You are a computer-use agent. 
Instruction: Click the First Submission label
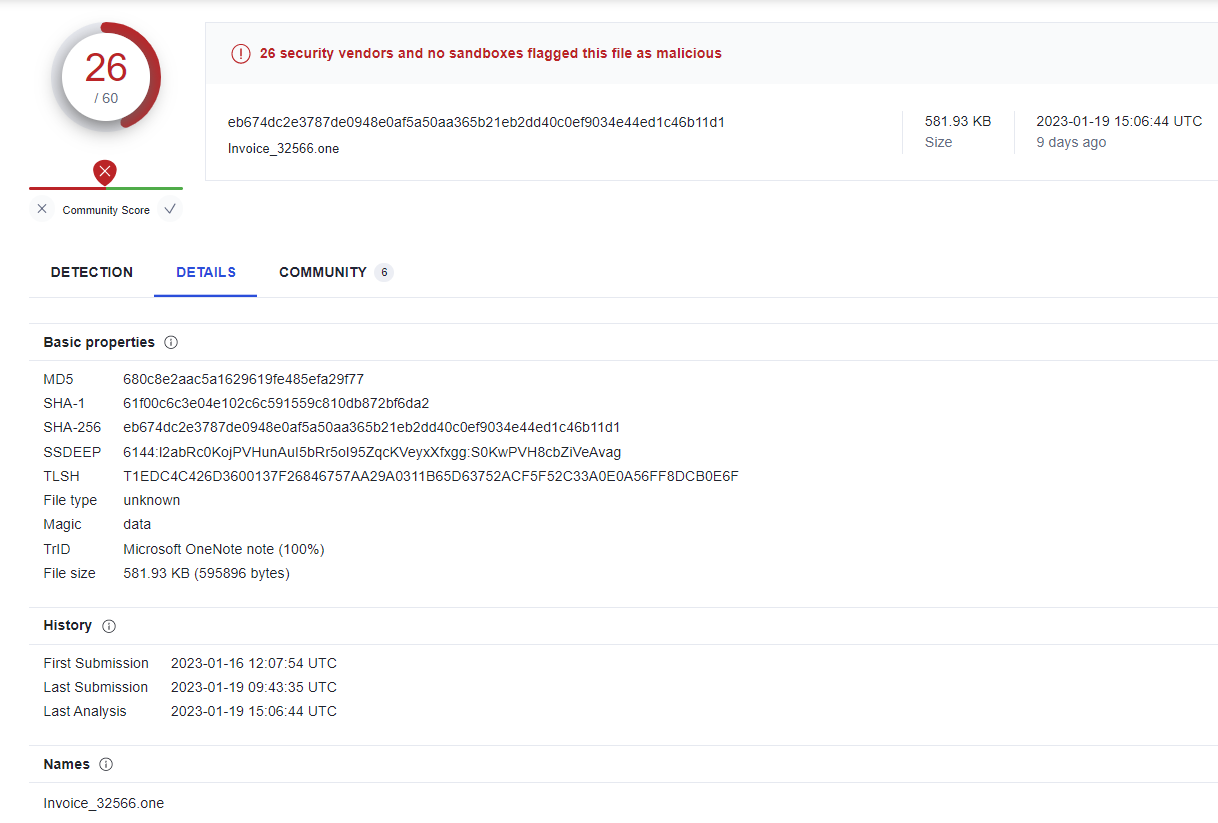tap(96, 663)
